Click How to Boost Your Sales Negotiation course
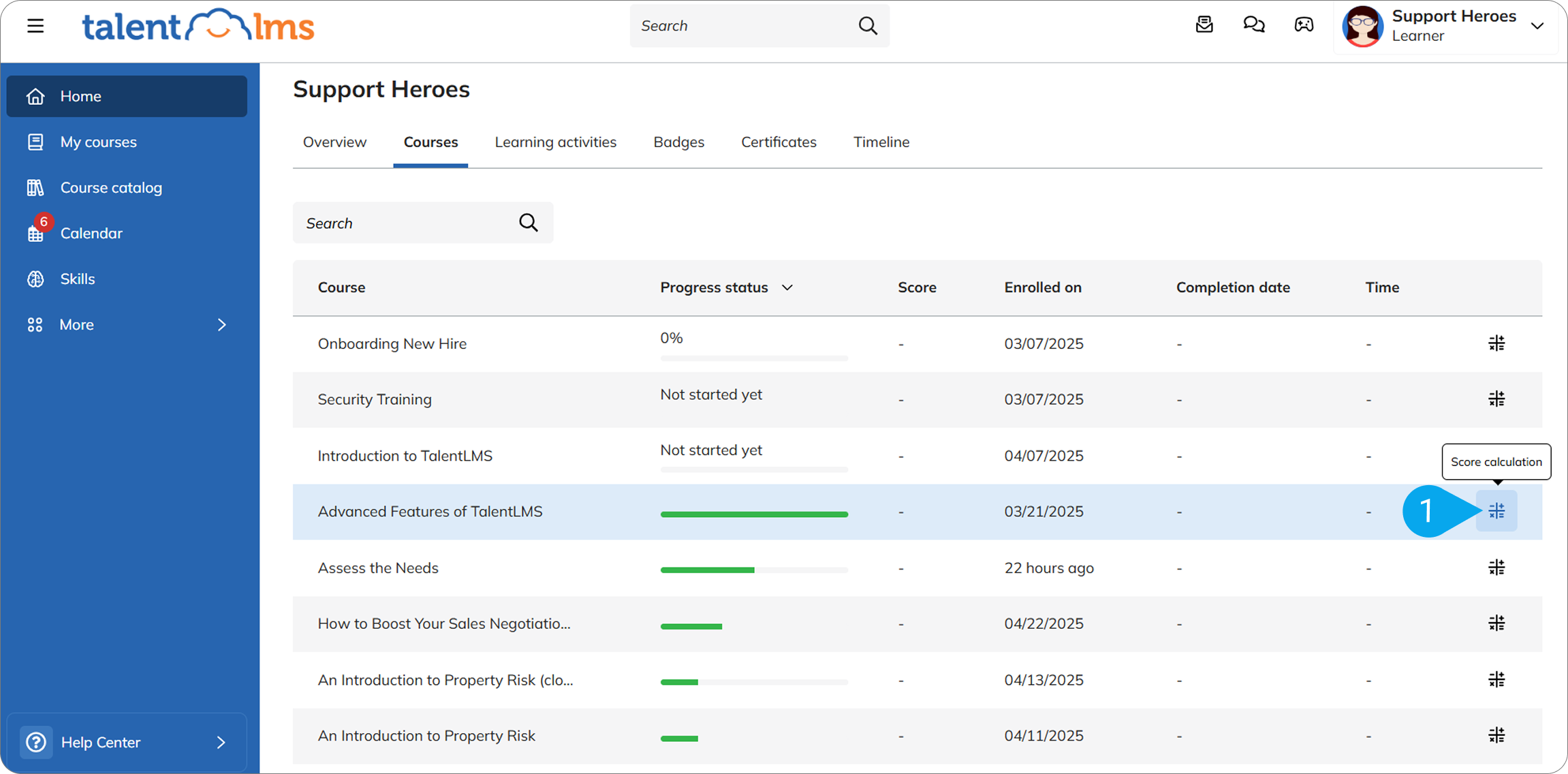 coord(444,623)
